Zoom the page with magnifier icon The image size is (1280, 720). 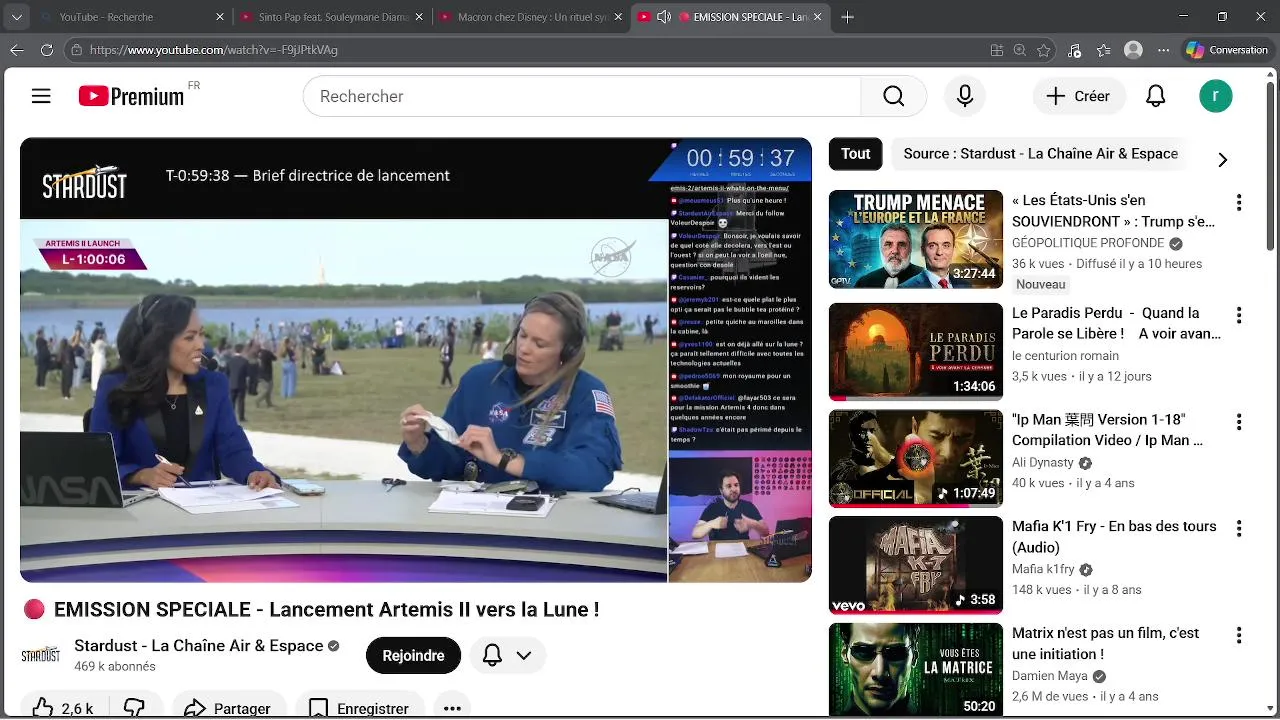1020,50
